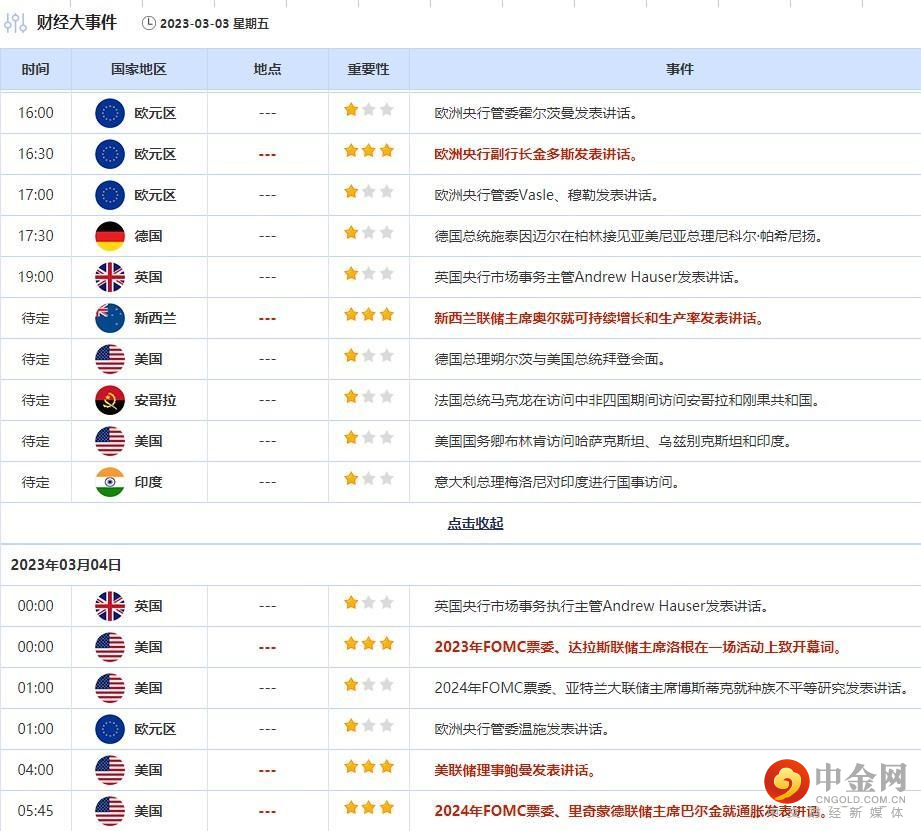The height and width of the screenshot is (831, 921).
Task: Click the 财经大事件 chart icon in the header
Action: coord(15,22)
